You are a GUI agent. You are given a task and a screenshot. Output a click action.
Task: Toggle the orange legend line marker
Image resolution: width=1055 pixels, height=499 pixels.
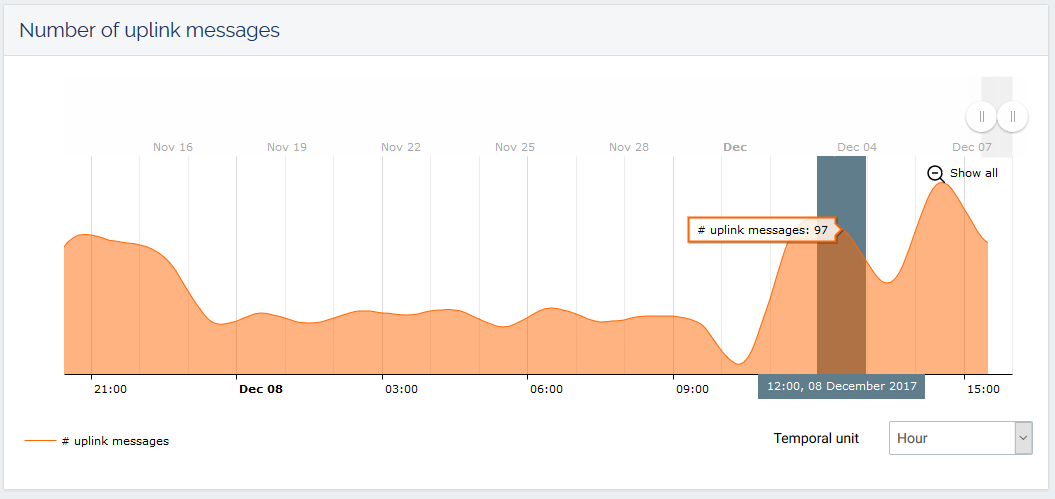point(40,441)
